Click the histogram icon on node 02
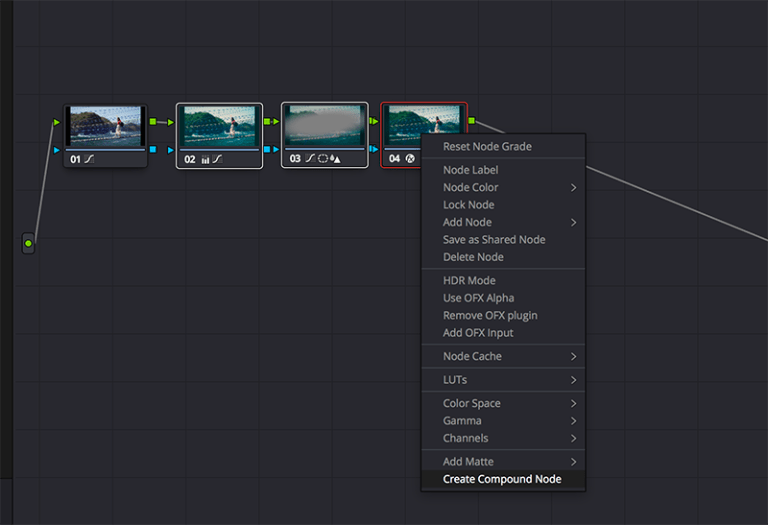 205,159
